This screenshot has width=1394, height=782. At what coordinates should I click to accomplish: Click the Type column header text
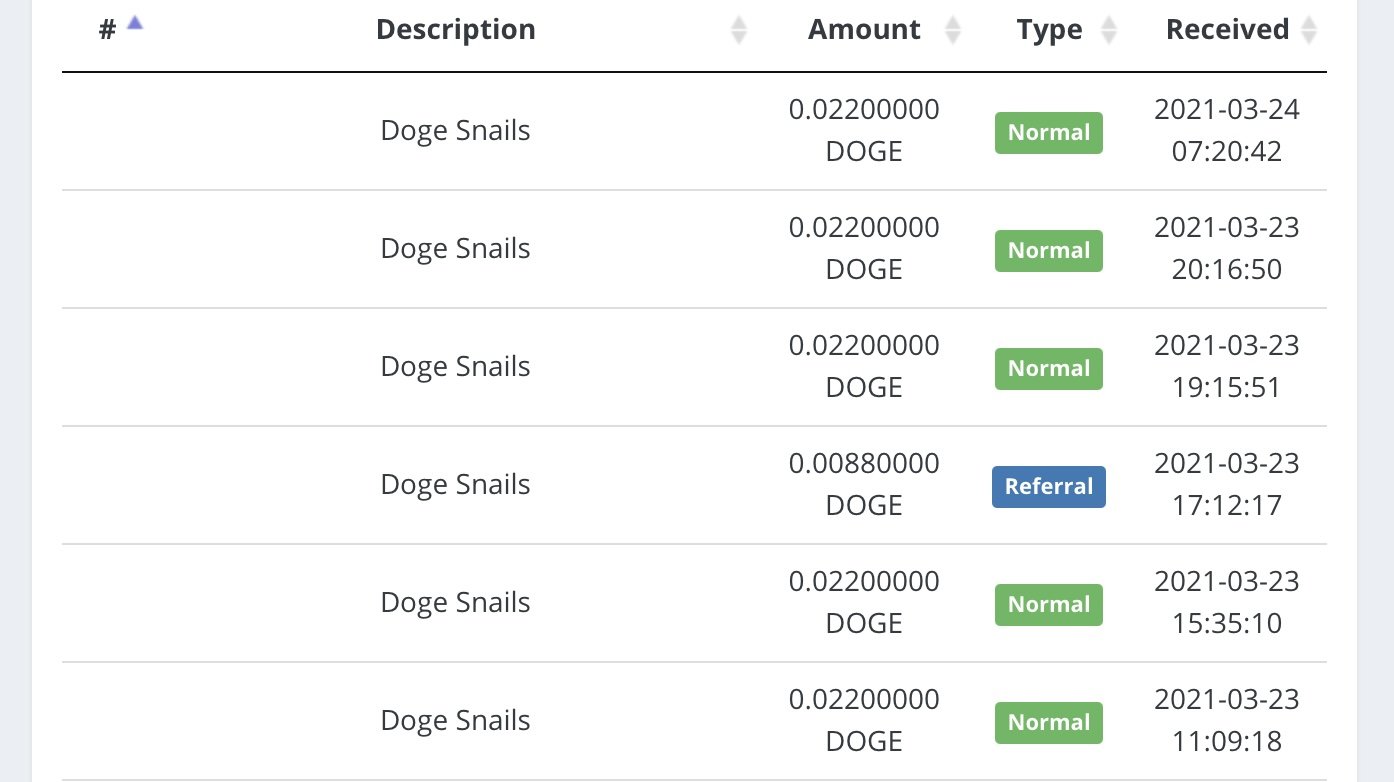point(1049,30)
